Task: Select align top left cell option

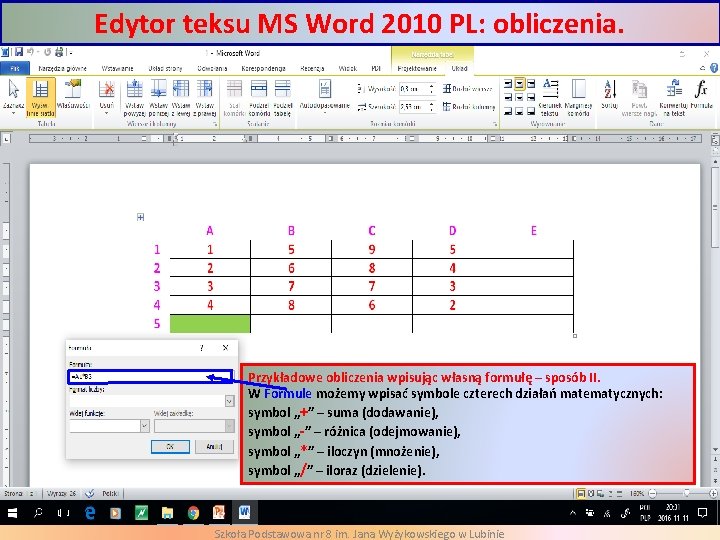Action: point(508,84)
